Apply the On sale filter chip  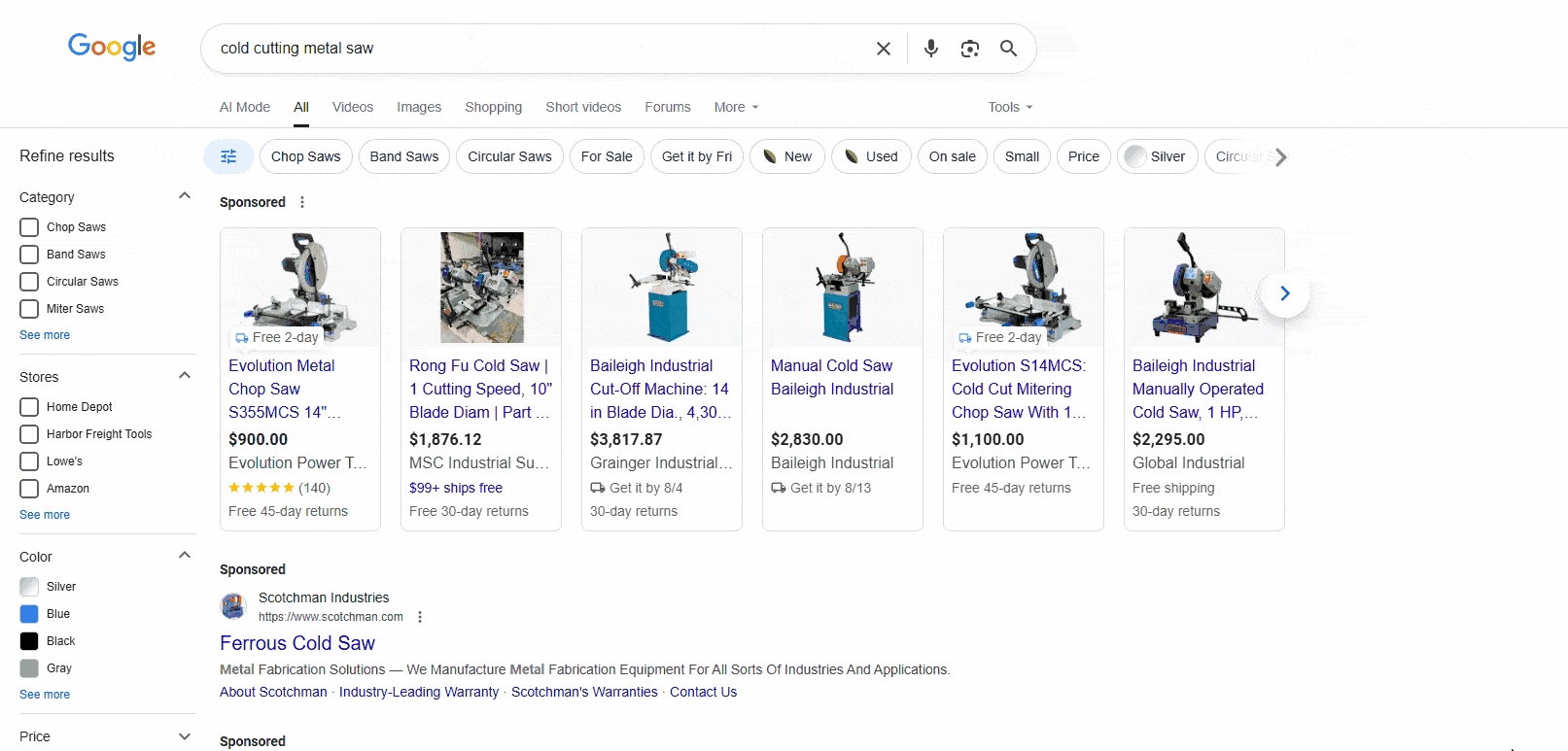coord(953,156)
